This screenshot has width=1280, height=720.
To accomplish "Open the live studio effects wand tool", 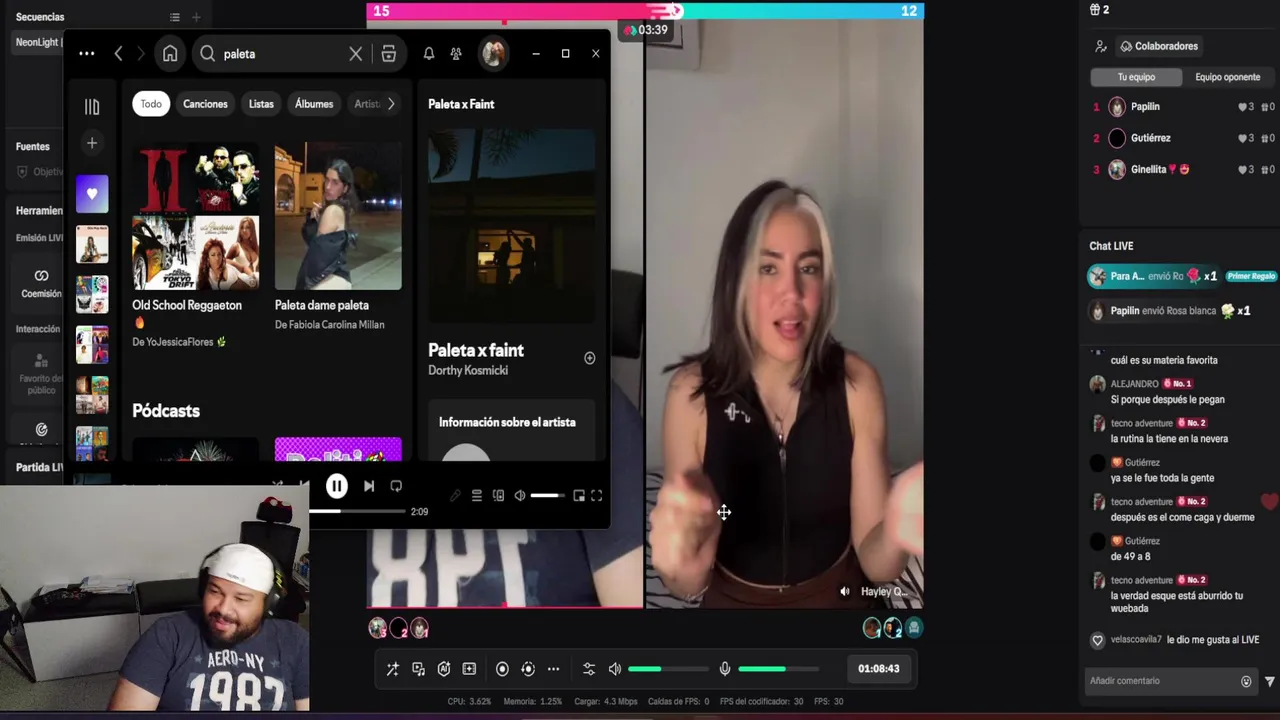I will click(392, 669).
